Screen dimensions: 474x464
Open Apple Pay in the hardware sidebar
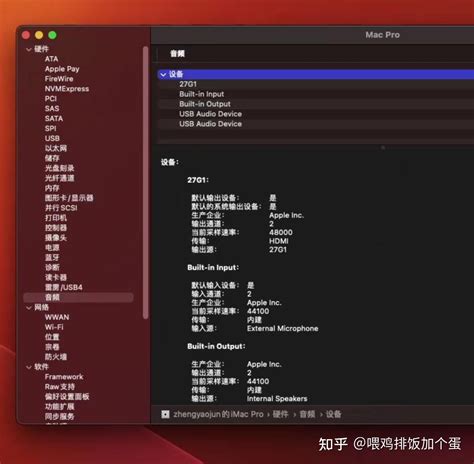62,69
